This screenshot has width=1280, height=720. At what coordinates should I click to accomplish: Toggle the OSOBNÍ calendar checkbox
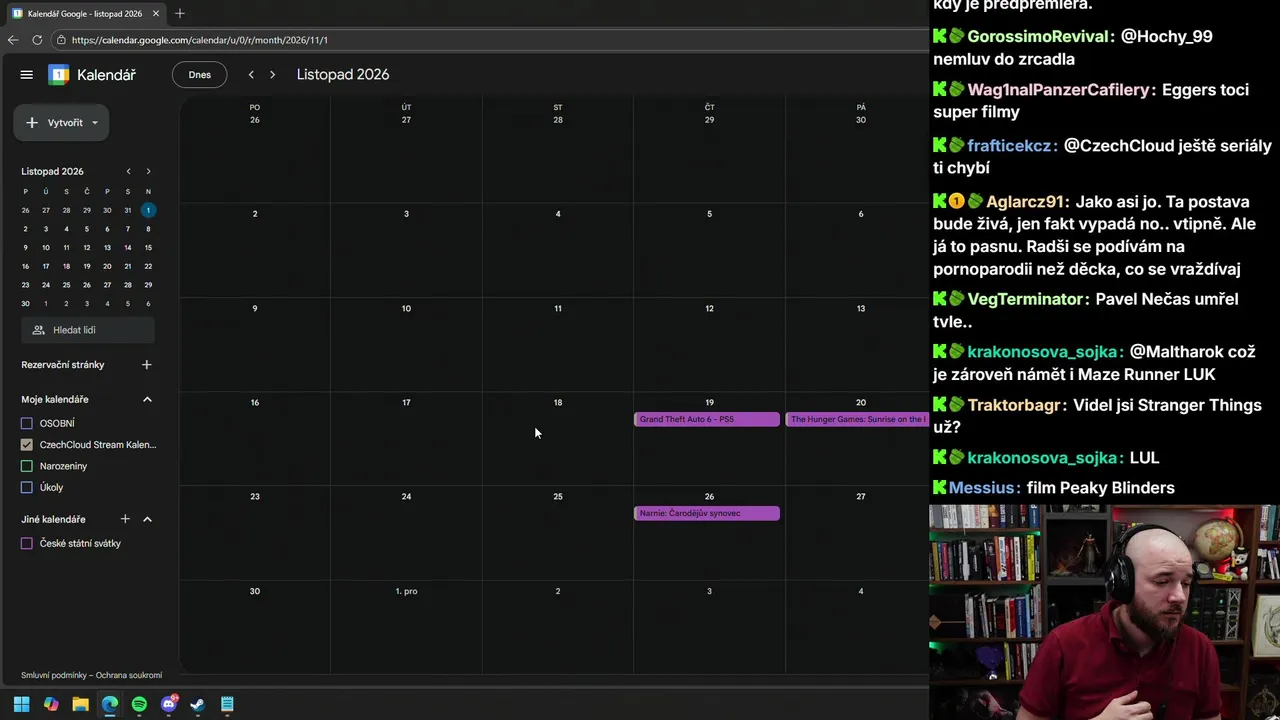(x=27, y=423)
